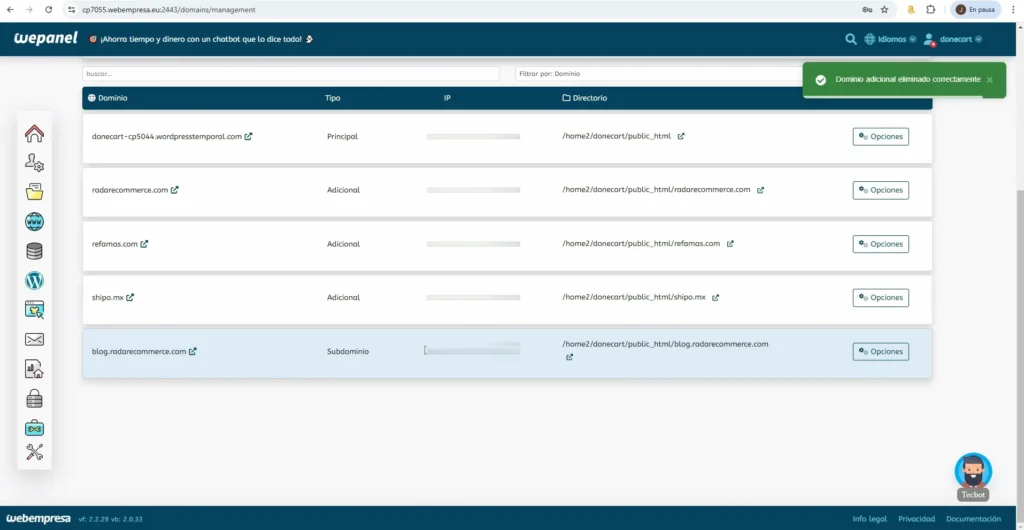Open the Info legal footer link

tap(870, 519)
